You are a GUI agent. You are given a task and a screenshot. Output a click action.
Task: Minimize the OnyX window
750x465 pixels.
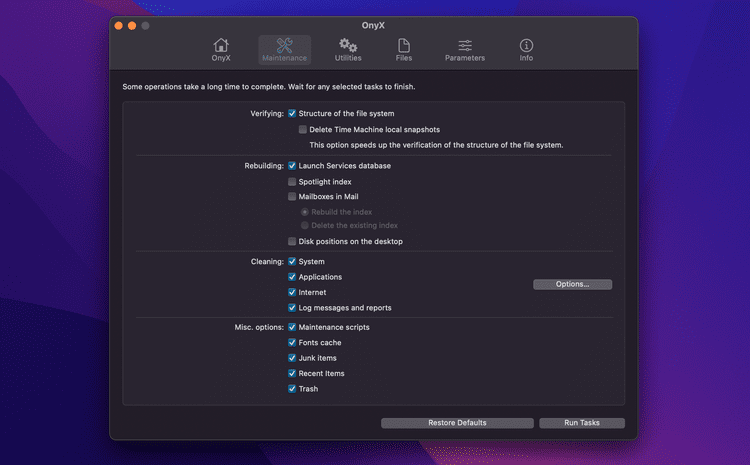tap(132, 26)
